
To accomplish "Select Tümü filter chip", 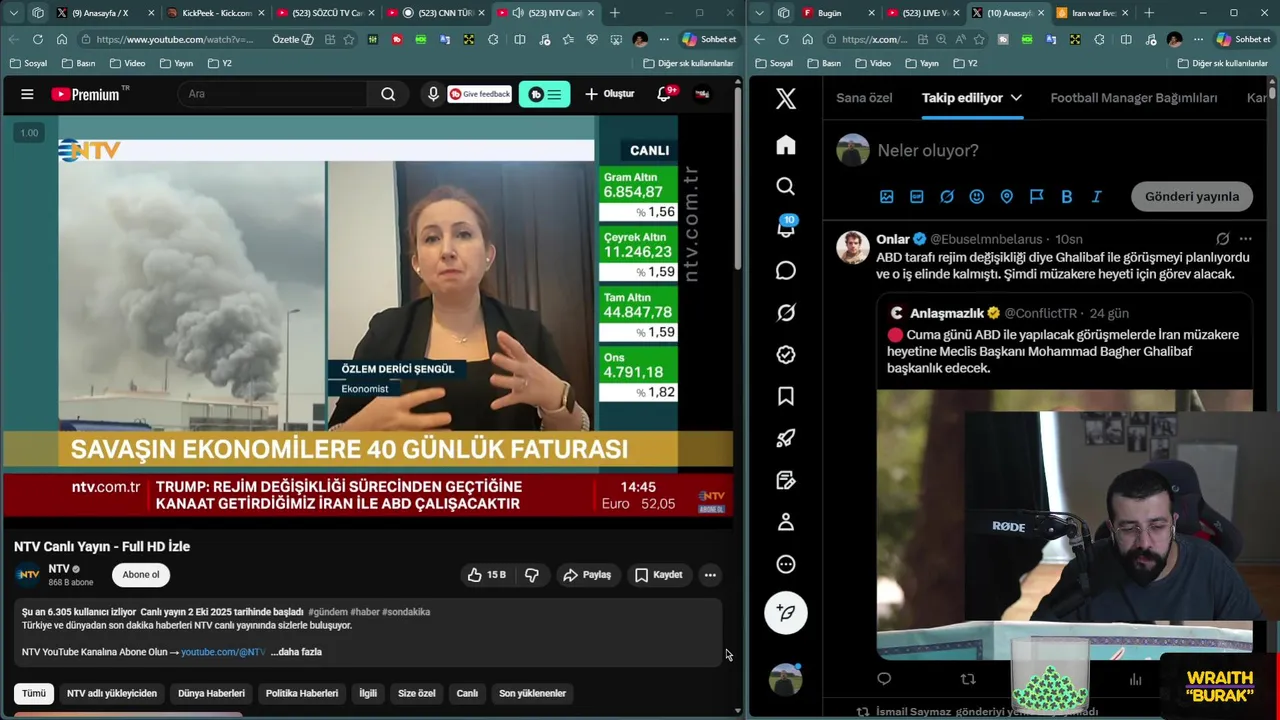I will tap(34, 693).
